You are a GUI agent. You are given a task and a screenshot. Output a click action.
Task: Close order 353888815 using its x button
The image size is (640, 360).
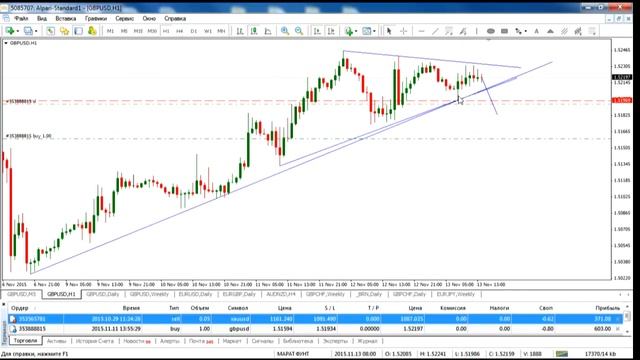(x=618, y=329)
